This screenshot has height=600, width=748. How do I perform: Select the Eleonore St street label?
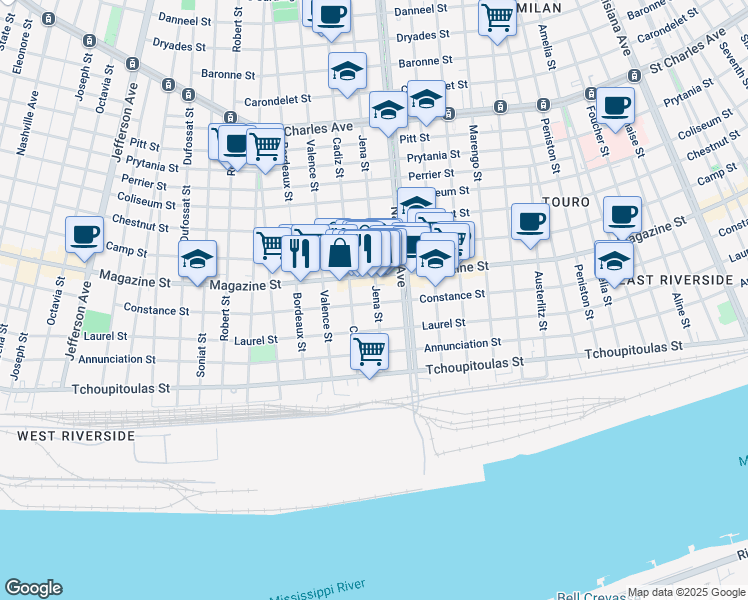[22, 47]
